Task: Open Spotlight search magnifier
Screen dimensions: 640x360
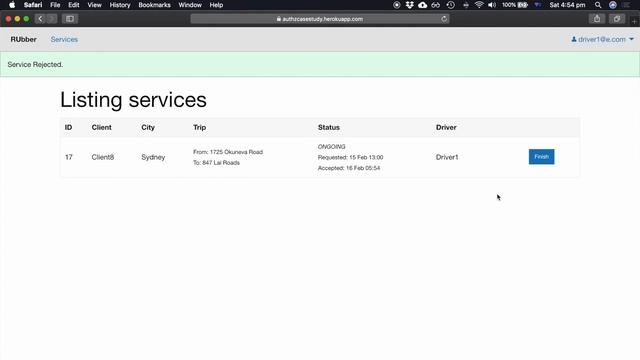Action: 598,5
